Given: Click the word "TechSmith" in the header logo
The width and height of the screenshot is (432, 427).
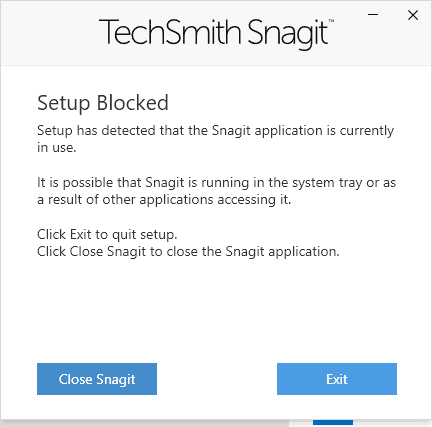Looking at the screenshot, I should coord(170,32).
